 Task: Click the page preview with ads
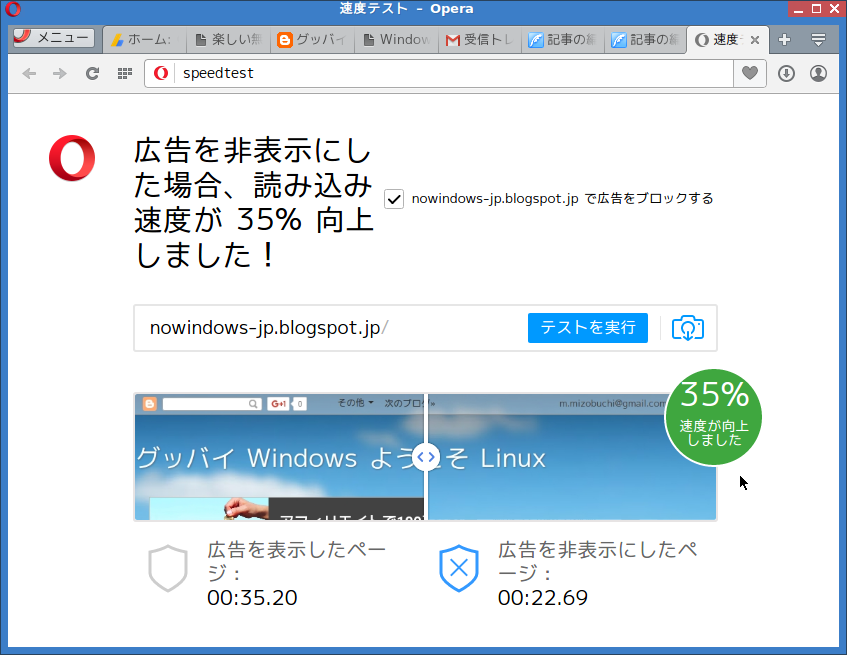point(280,457)
